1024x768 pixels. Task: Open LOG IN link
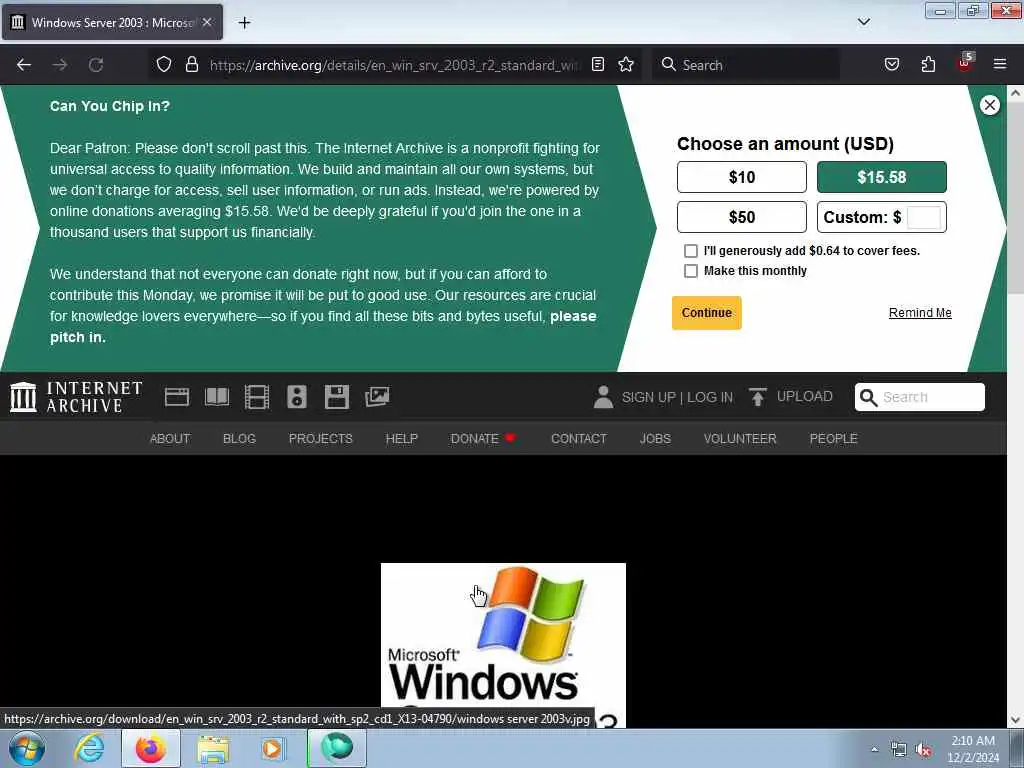(x=710, y=397)
